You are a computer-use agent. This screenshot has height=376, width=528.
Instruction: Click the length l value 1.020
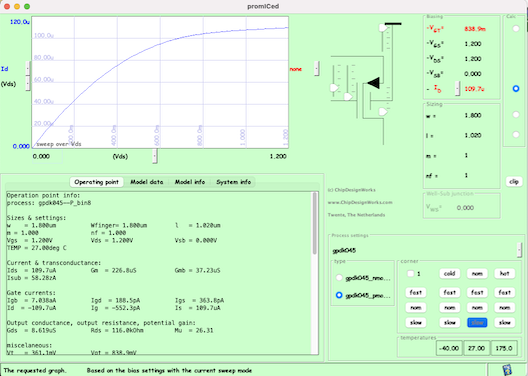(473, 135)
